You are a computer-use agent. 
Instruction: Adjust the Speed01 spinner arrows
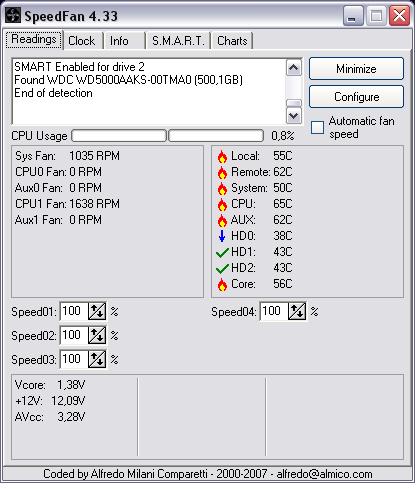[x=97, y=311]
